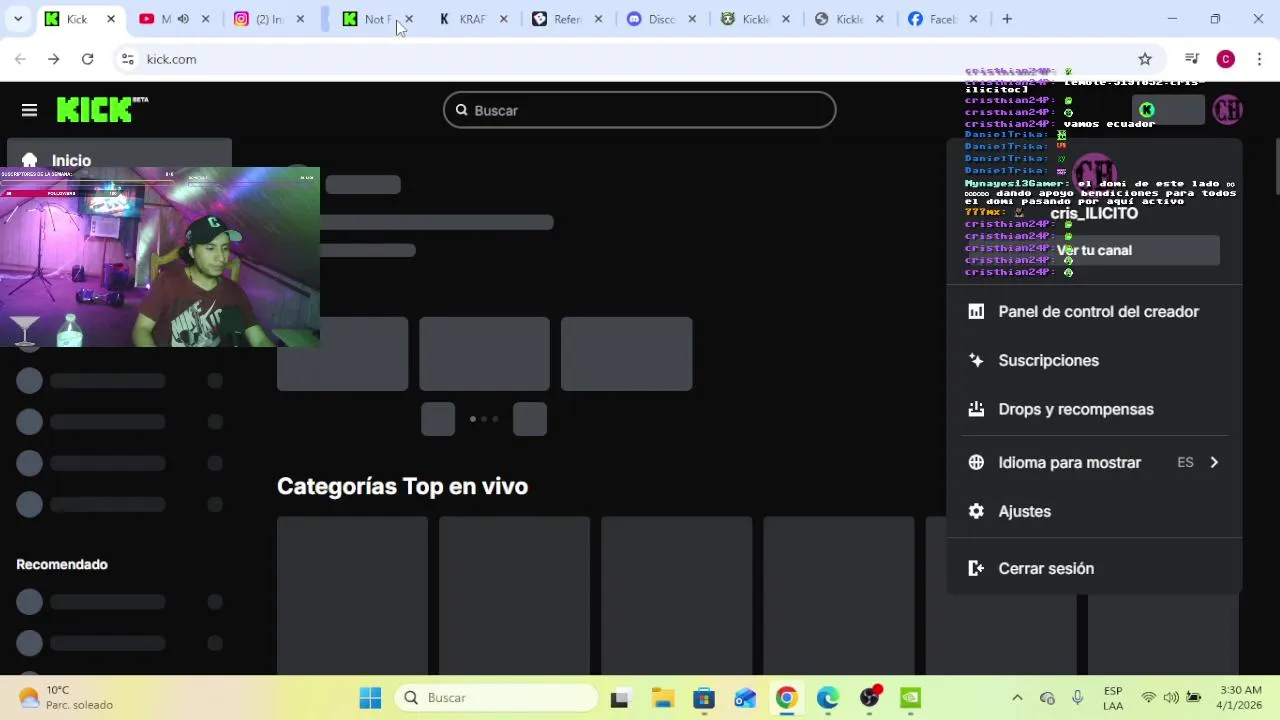Click the Kick logo
Image resolution: width=1280 pixels, height=720 pixels.
[102, 109]
